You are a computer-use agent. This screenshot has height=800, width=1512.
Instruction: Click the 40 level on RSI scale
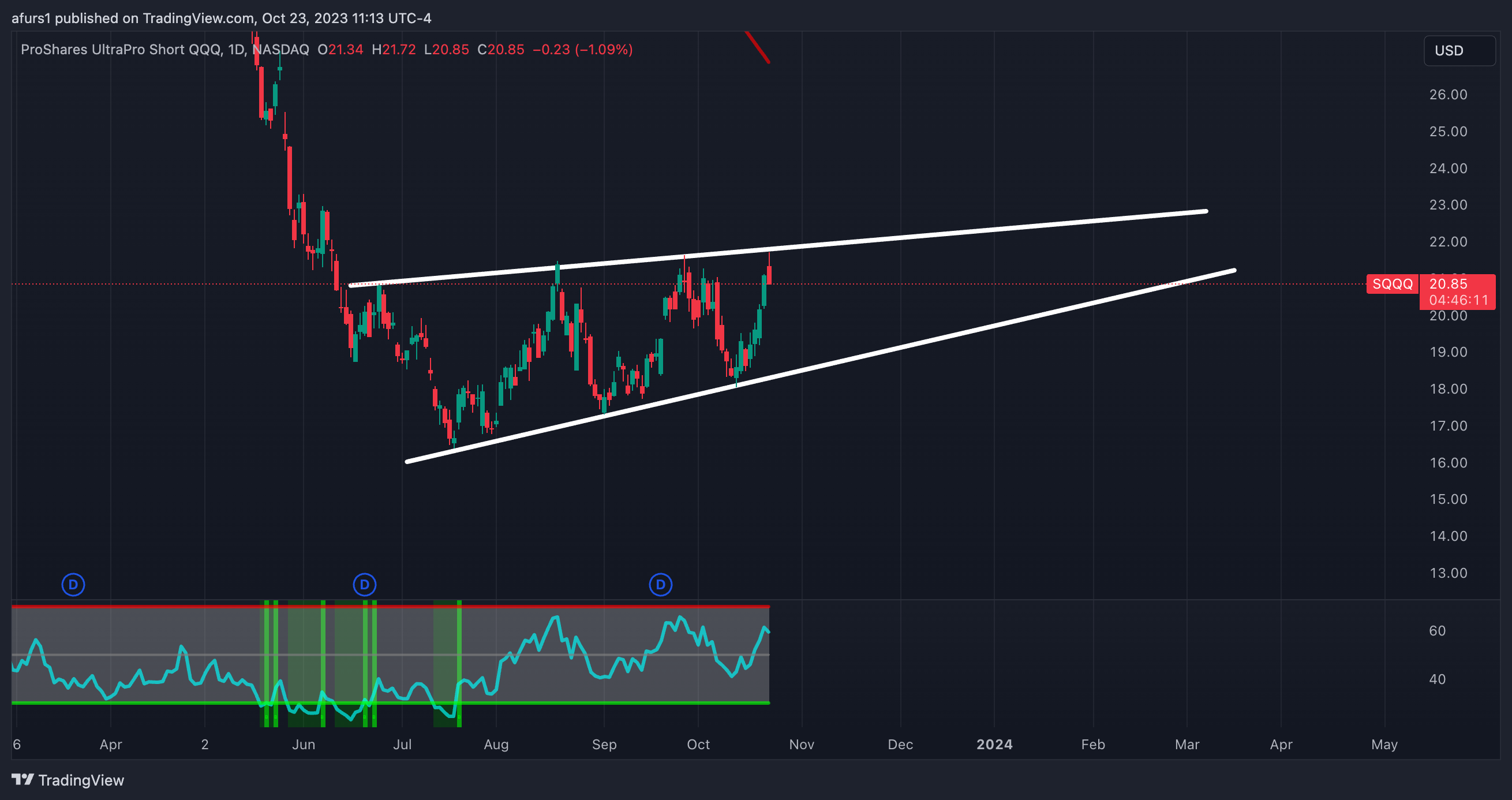pyautogui.click(x=1437, y=679)
